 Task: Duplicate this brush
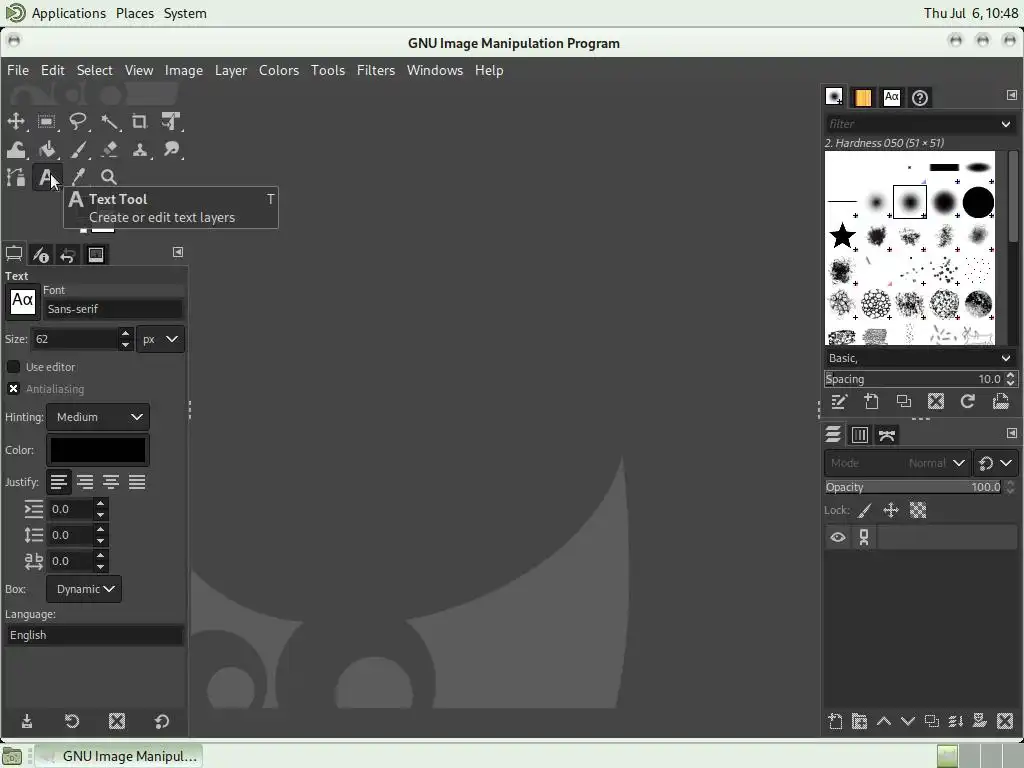point(904,402)
